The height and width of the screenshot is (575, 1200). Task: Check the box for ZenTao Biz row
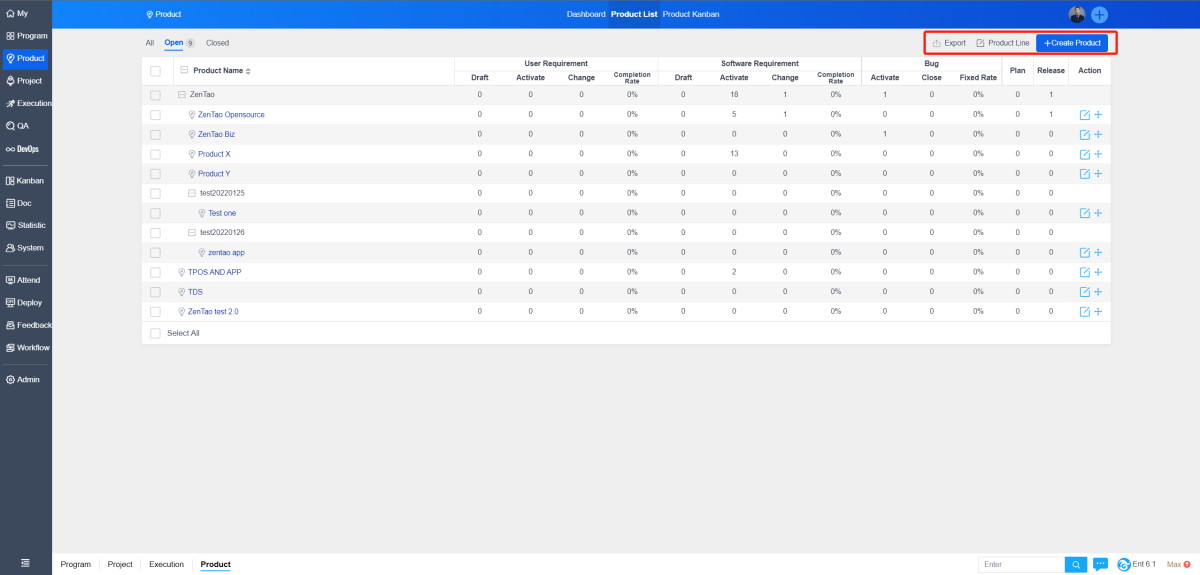(x=155, y=134)
